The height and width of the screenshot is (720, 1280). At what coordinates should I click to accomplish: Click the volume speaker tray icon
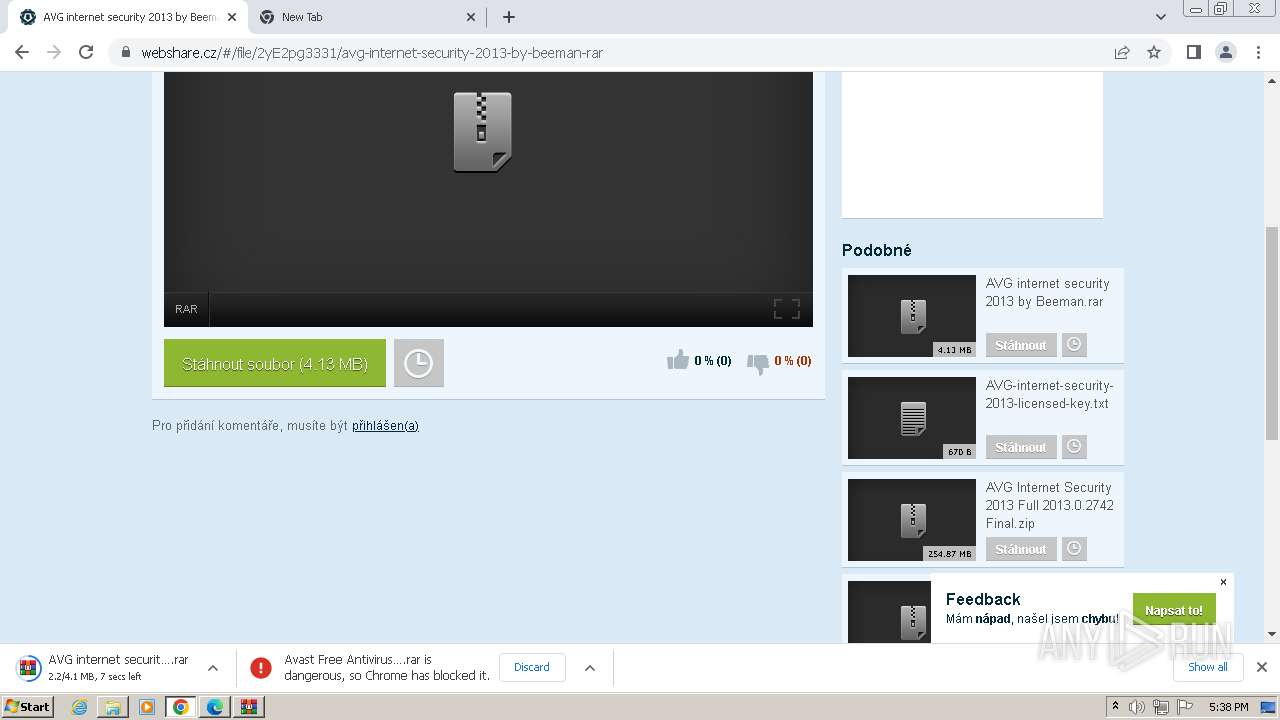(x=1137, y=707)
